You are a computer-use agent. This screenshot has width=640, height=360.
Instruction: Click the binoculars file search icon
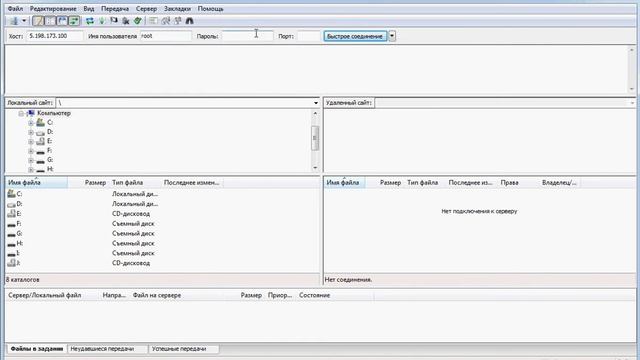(x=189, y=21)
